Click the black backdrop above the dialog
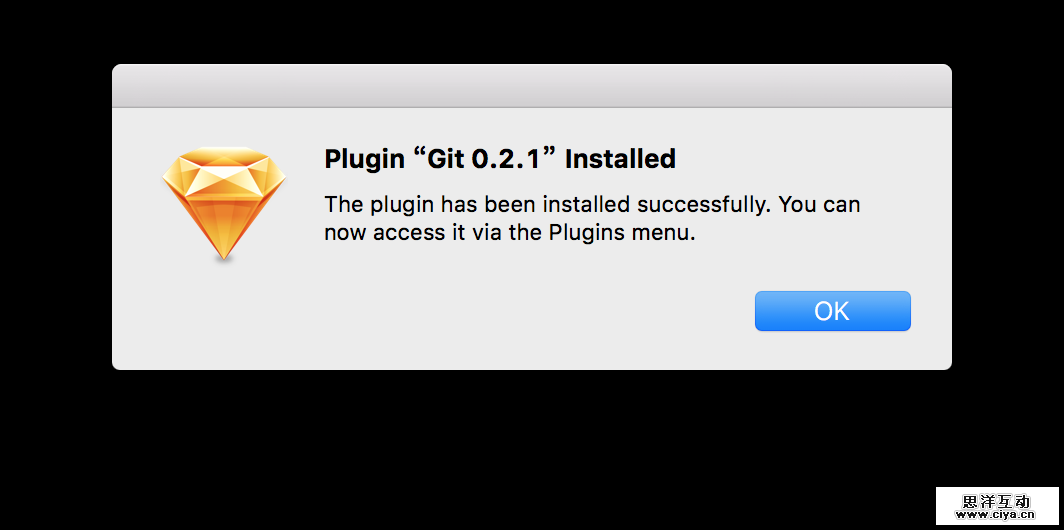The height and width of the screenshot is (530, 1064). coord(531,30)
